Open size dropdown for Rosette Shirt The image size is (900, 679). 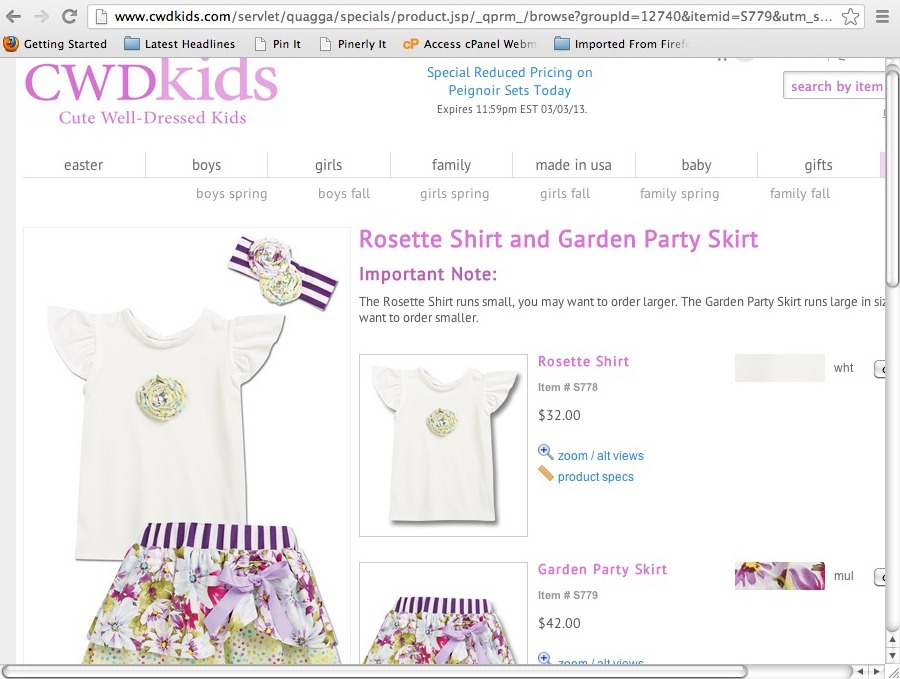click(879, 369)
